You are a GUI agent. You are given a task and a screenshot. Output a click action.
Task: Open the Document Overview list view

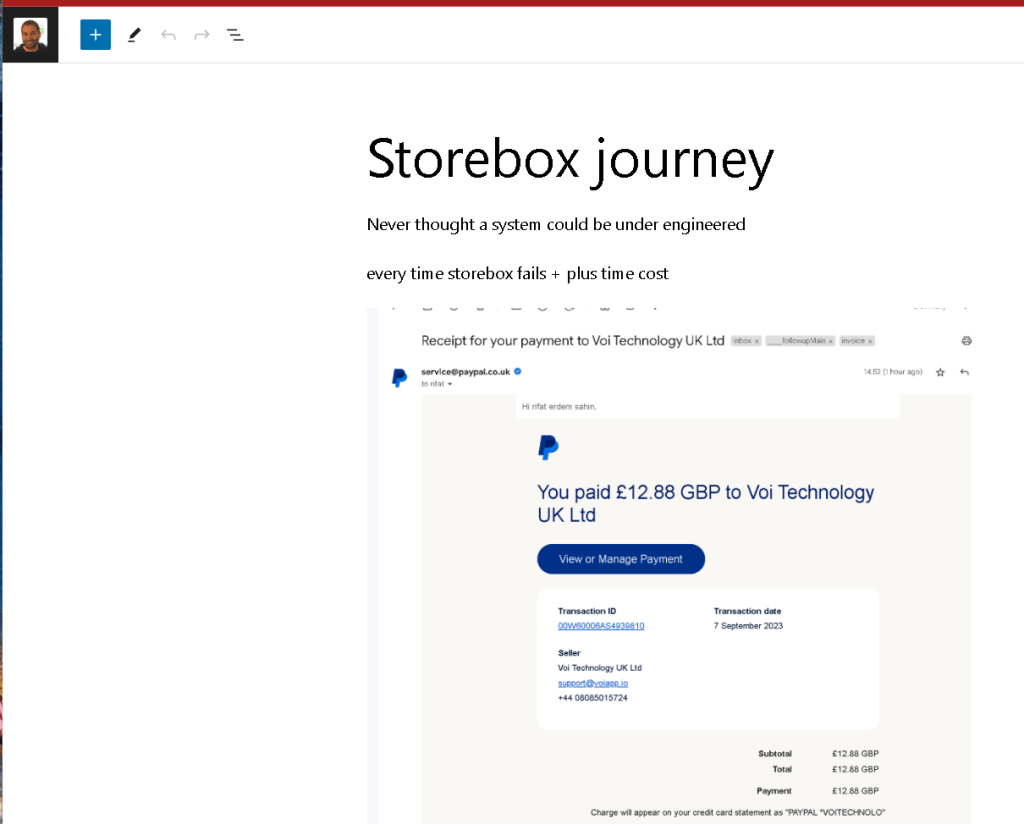tap(235, 35)
